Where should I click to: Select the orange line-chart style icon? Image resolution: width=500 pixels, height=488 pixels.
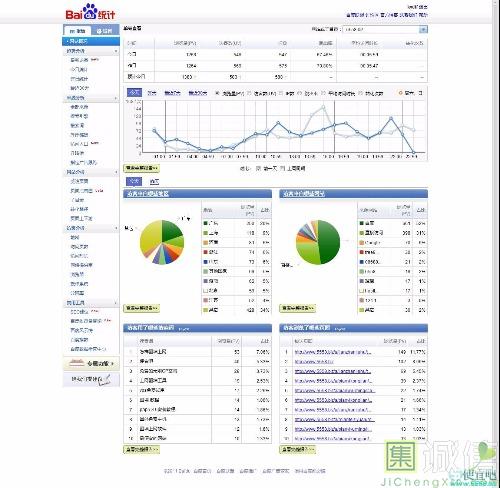point(401,93)
